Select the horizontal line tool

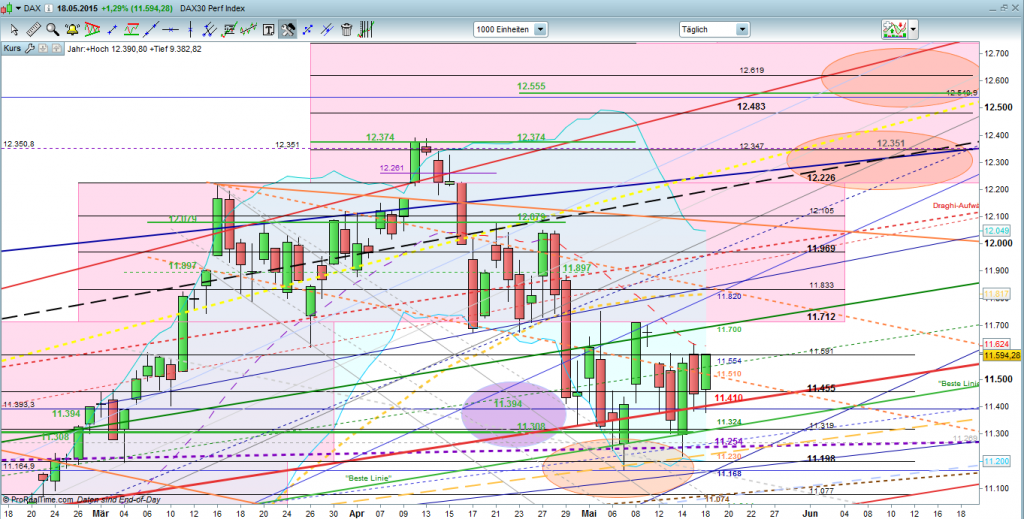(x=170, y=29)
